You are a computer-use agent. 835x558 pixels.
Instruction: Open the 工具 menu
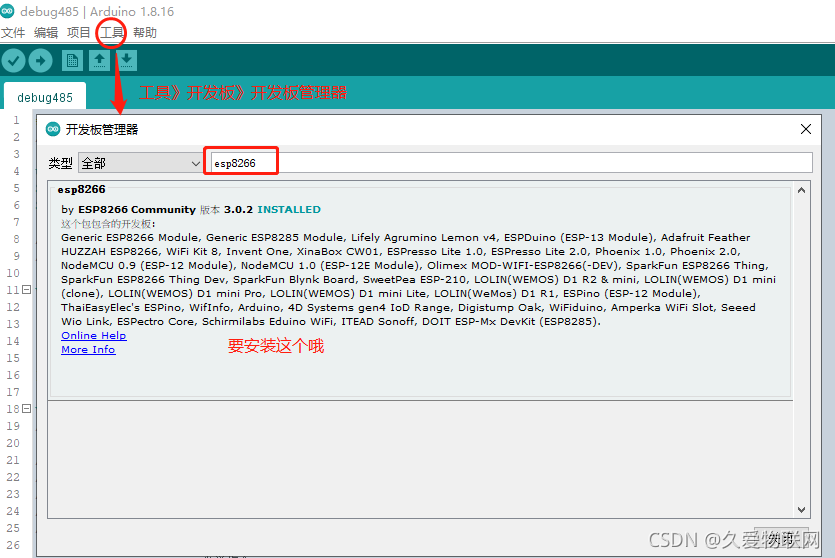[112, 32]
